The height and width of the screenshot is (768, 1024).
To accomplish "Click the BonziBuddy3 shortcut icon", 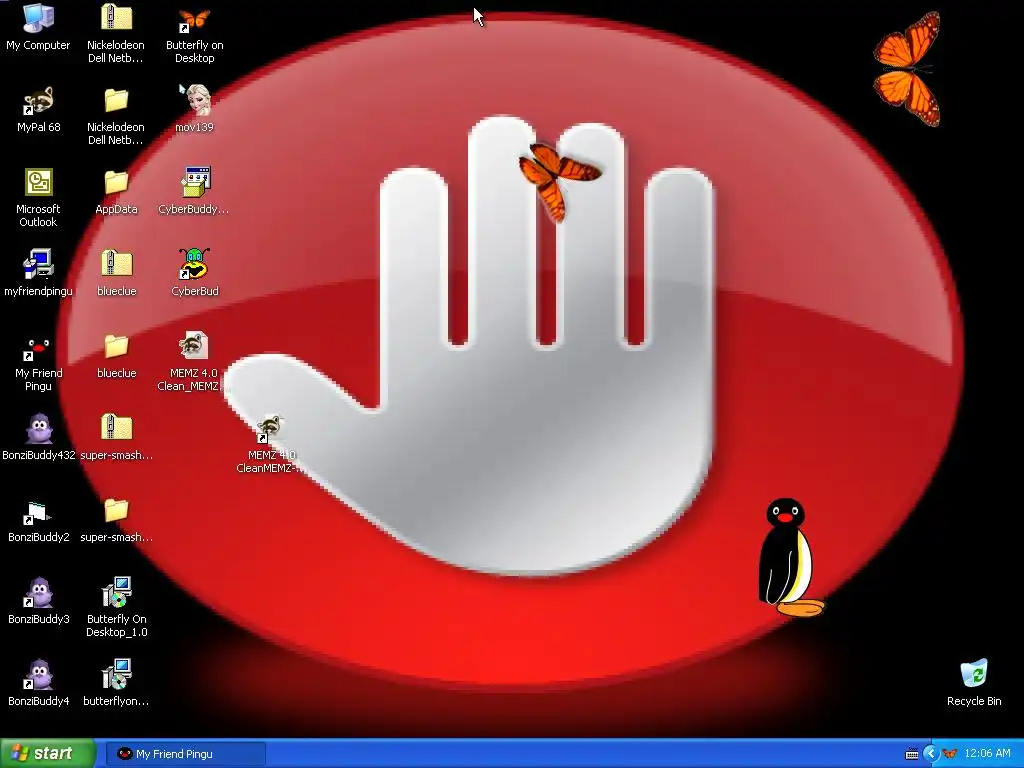I will (x=39, y=593).
